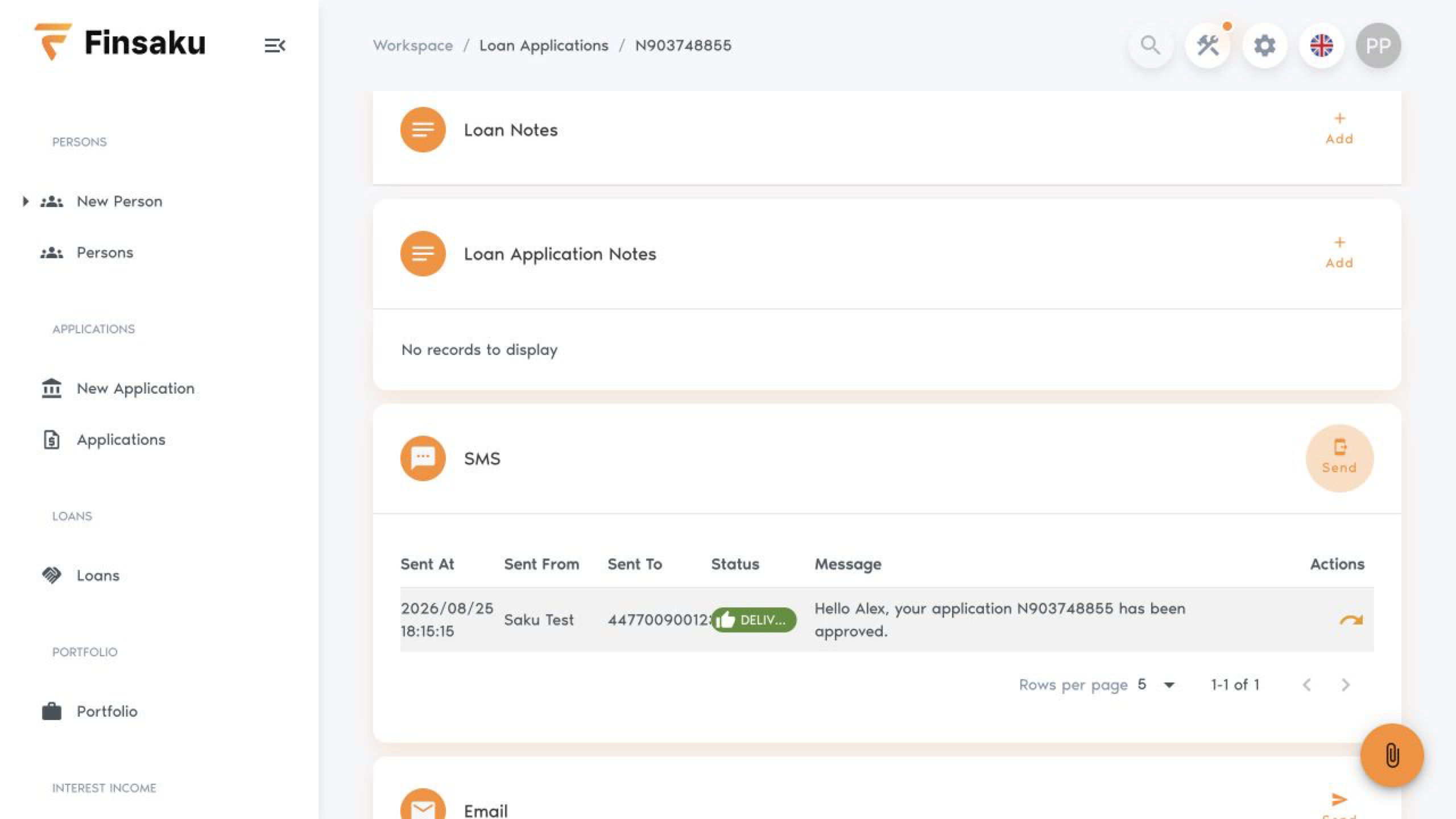Open Loans in the sidebar

98,576
